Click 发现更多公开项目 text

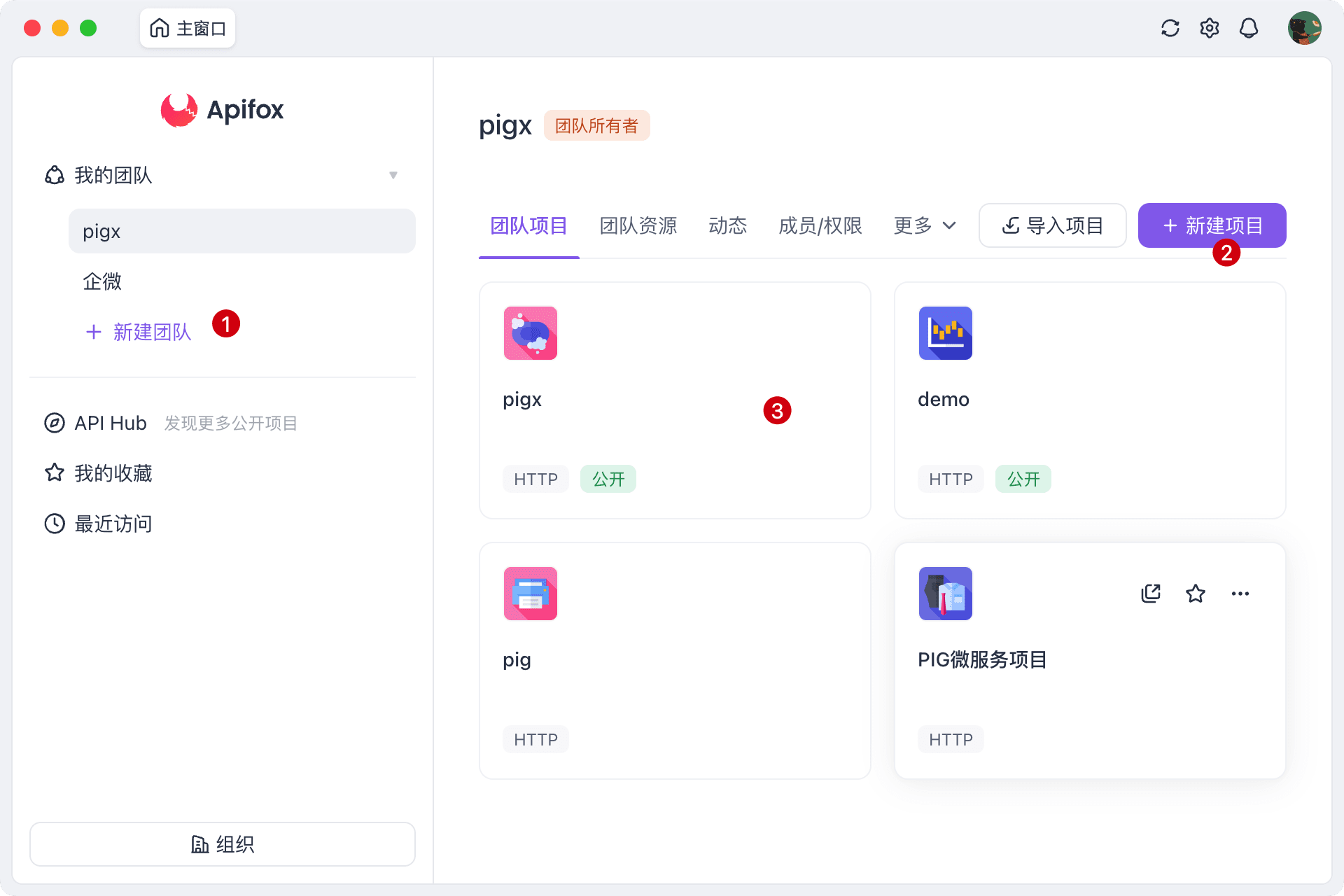coord(231,423)
